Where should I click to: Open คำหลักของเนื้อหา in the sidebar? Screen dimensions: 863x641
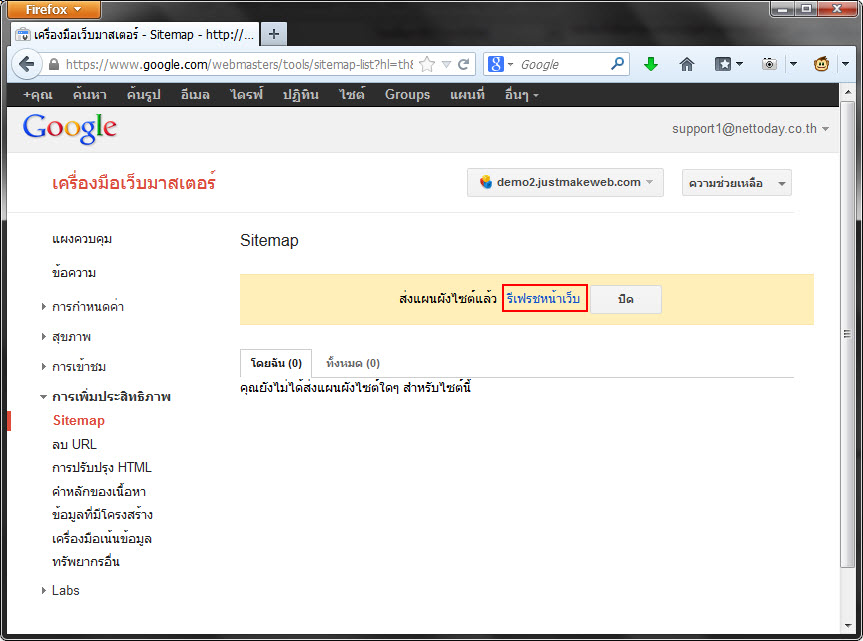click(99, 491)
